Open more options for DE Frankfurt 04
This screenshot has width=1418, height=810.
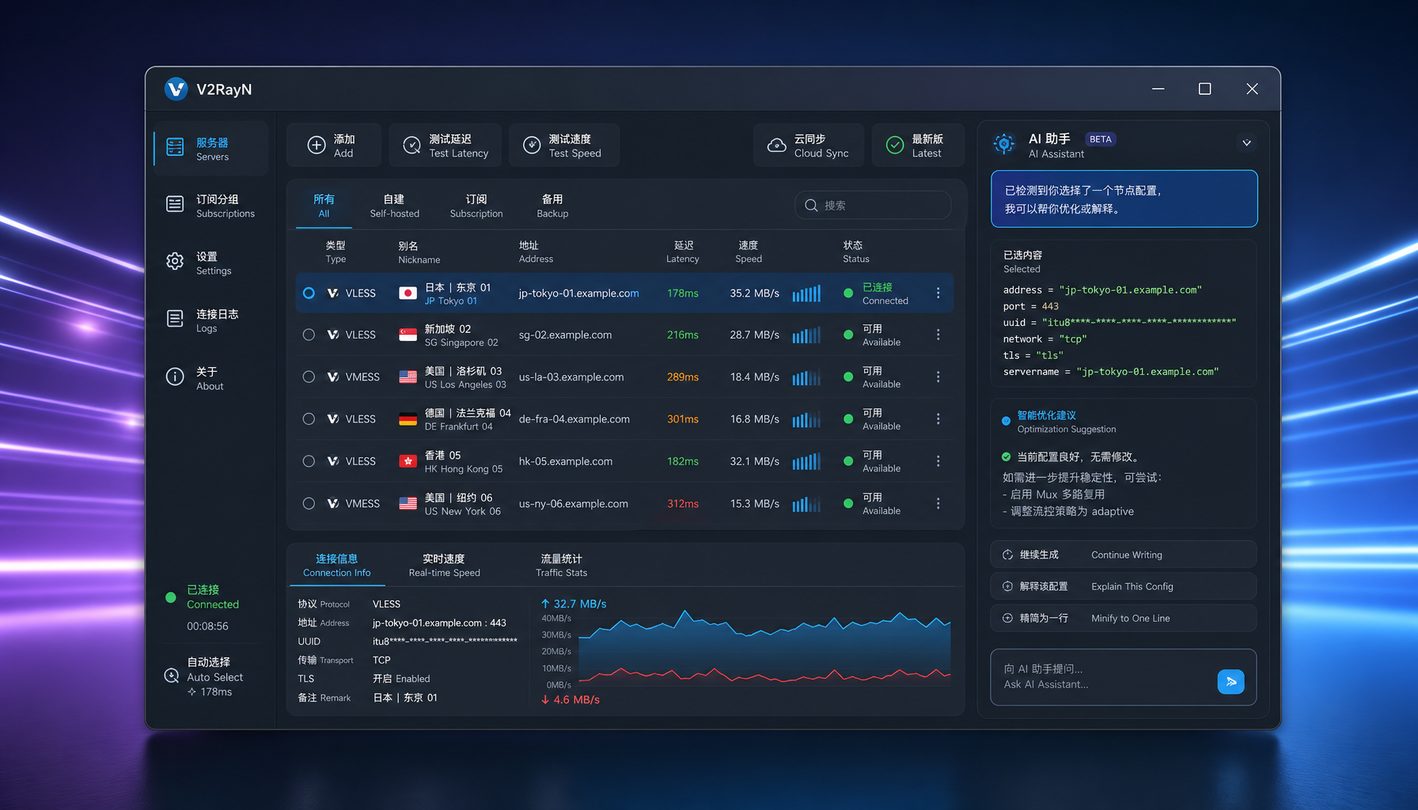pos(938,419)
